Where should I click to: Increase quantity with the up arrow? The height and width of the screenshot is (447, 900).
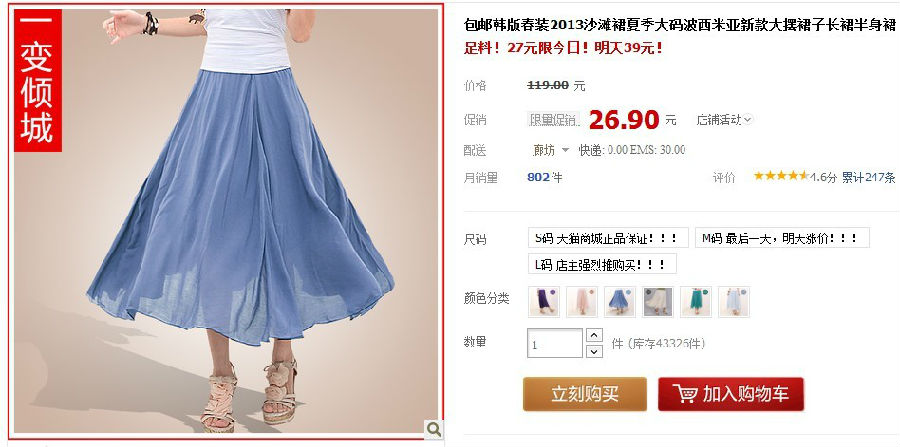[594, 335]
